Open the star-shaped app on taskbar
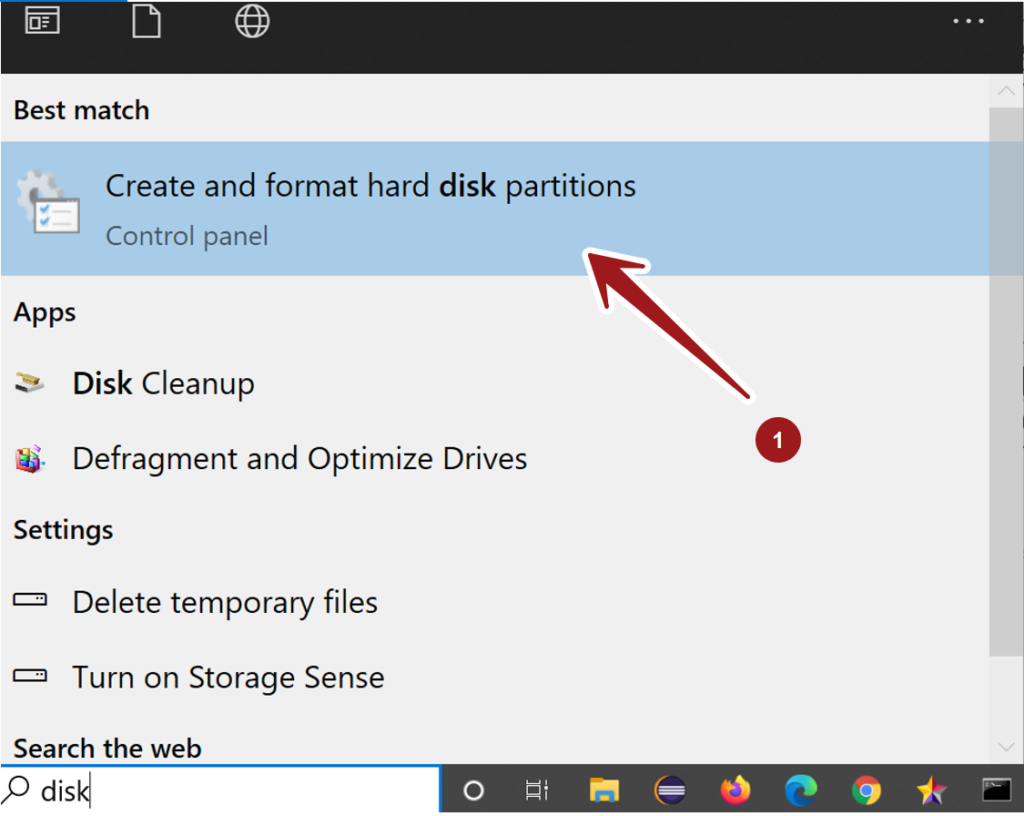The width and height of the screenshot is (1024, 816). tap(931, 791)
